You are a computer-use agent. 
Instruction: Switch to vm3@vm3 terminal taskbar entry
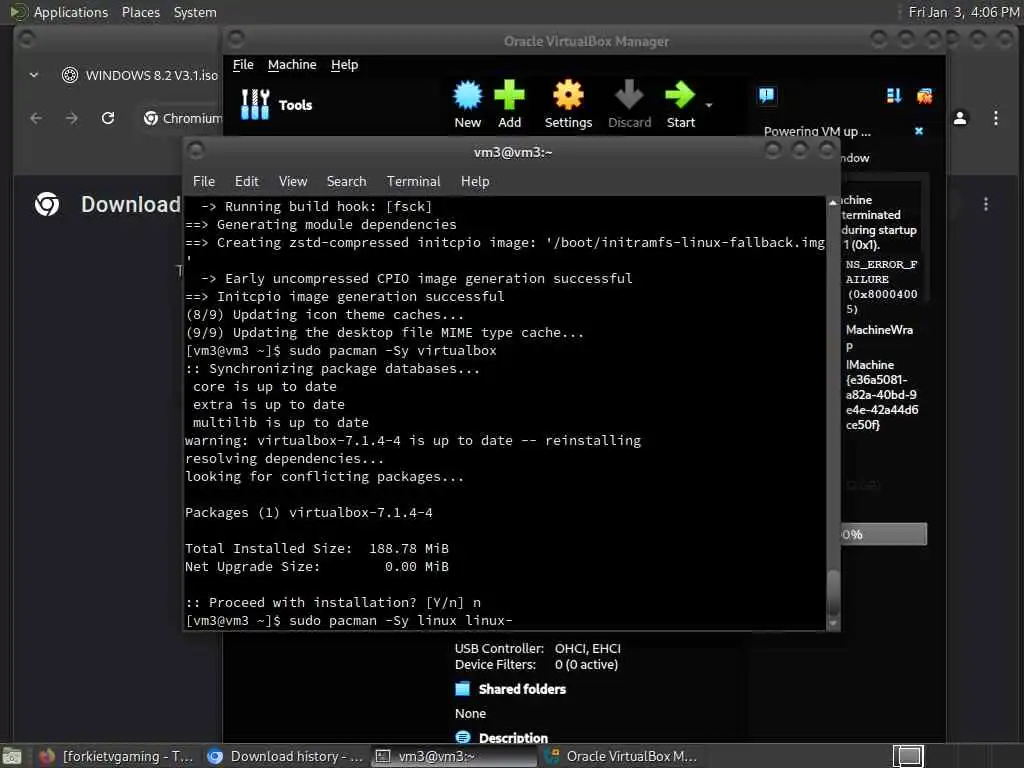(x=454, y=757)
